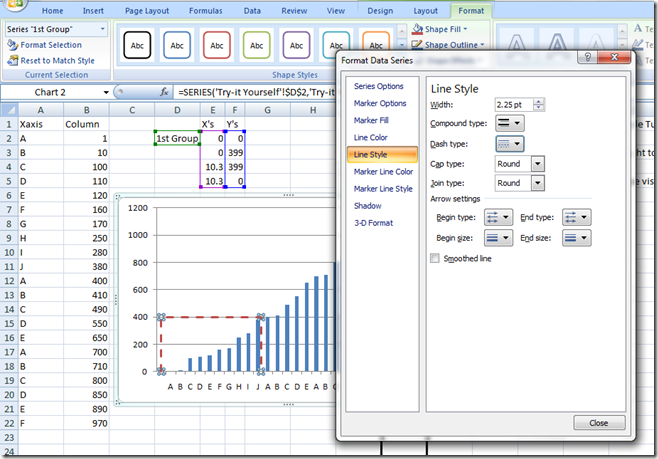This screenshot has height=459, width=658.
Task: Select Marker Line Style category
Action: tap(383, 189)
